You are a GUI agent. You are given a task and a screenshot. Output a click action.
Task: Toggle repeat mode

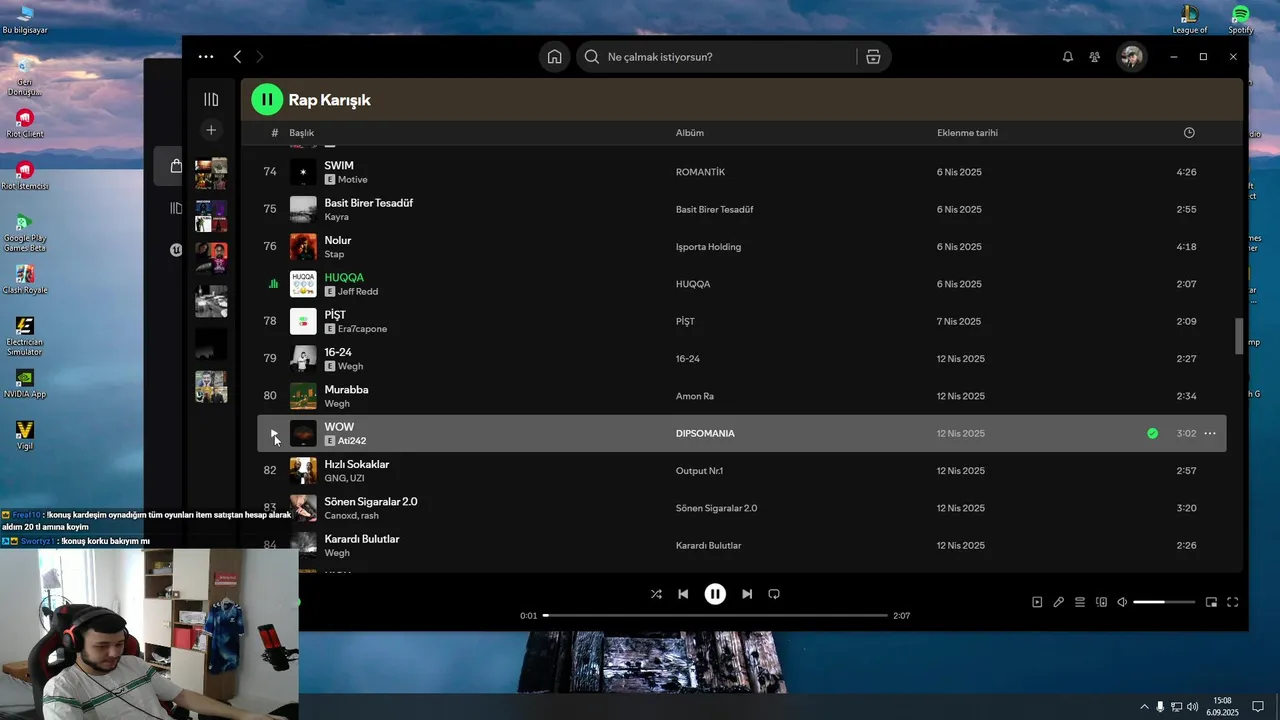pos(774,594)
